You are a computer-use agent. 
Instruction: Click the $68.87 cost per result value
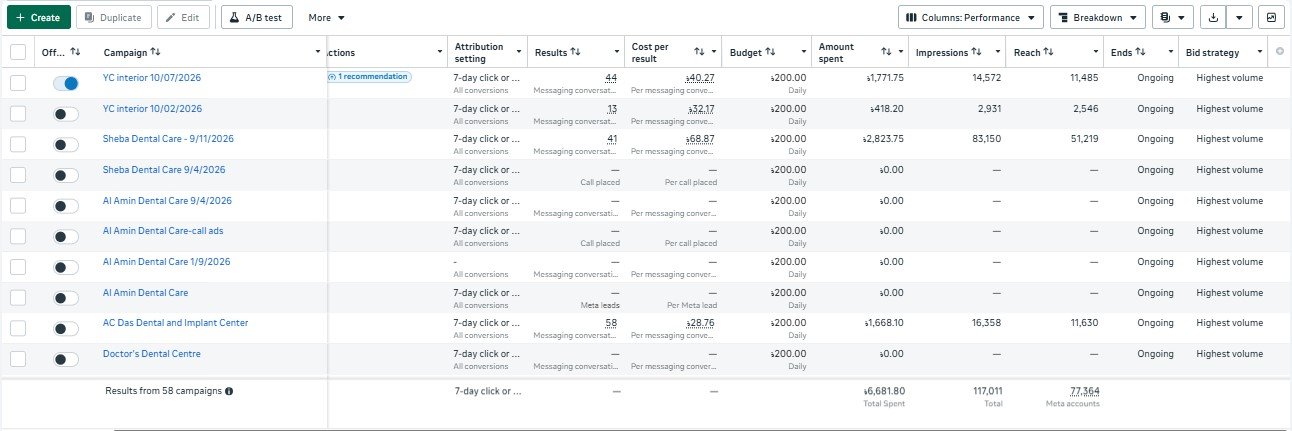click(700, 139)
